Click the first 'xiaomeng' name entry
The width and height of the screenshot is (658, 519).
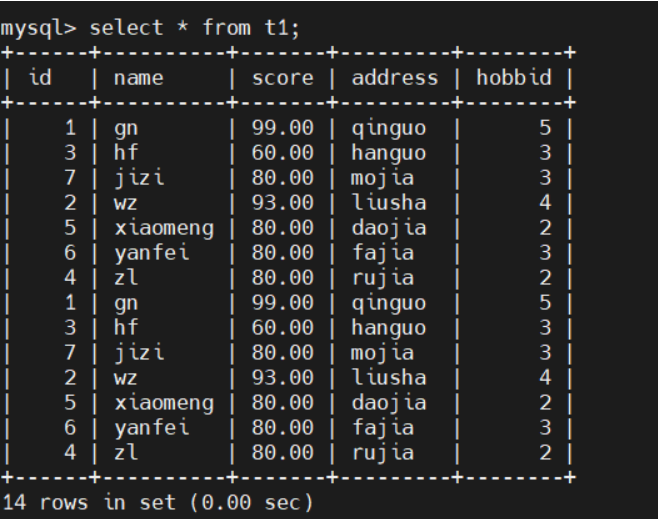(164, 227)
